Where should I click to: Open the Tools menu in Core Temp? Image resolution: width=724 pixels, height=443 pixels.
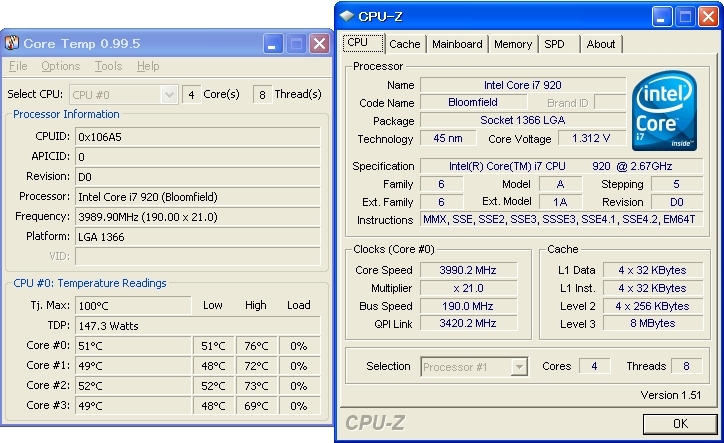point(109,66)
